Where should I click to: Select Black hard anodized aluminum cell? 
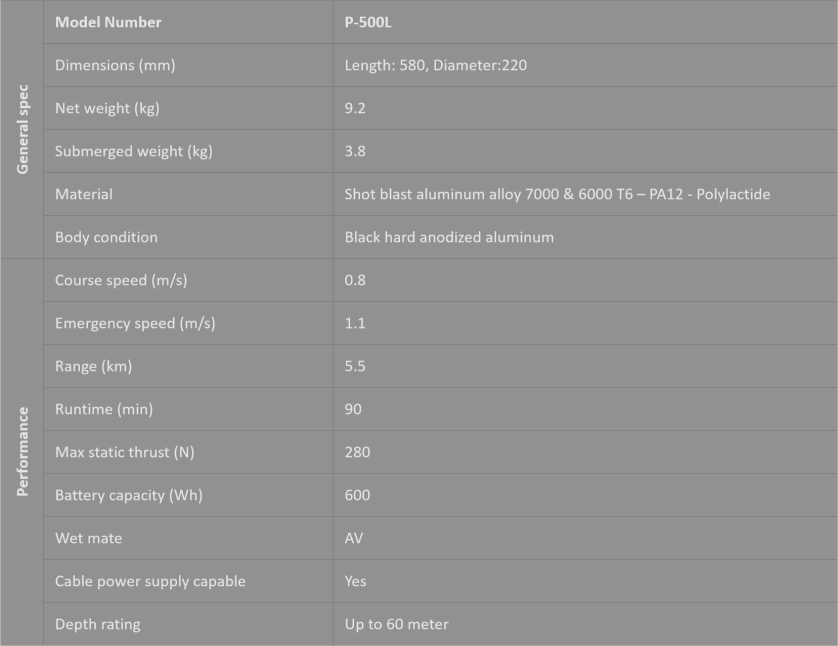click(x=449, y=237)
